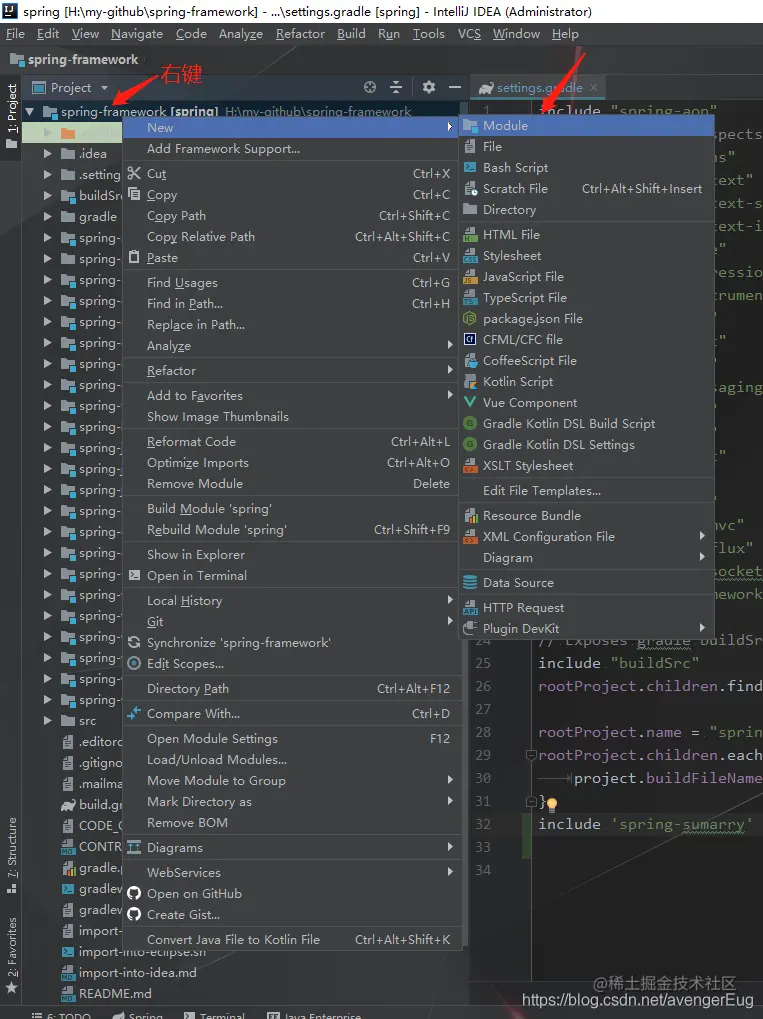This screenshot has width=763, height=1019.
Task: Select the README.md file
Action: pos(115,994)
